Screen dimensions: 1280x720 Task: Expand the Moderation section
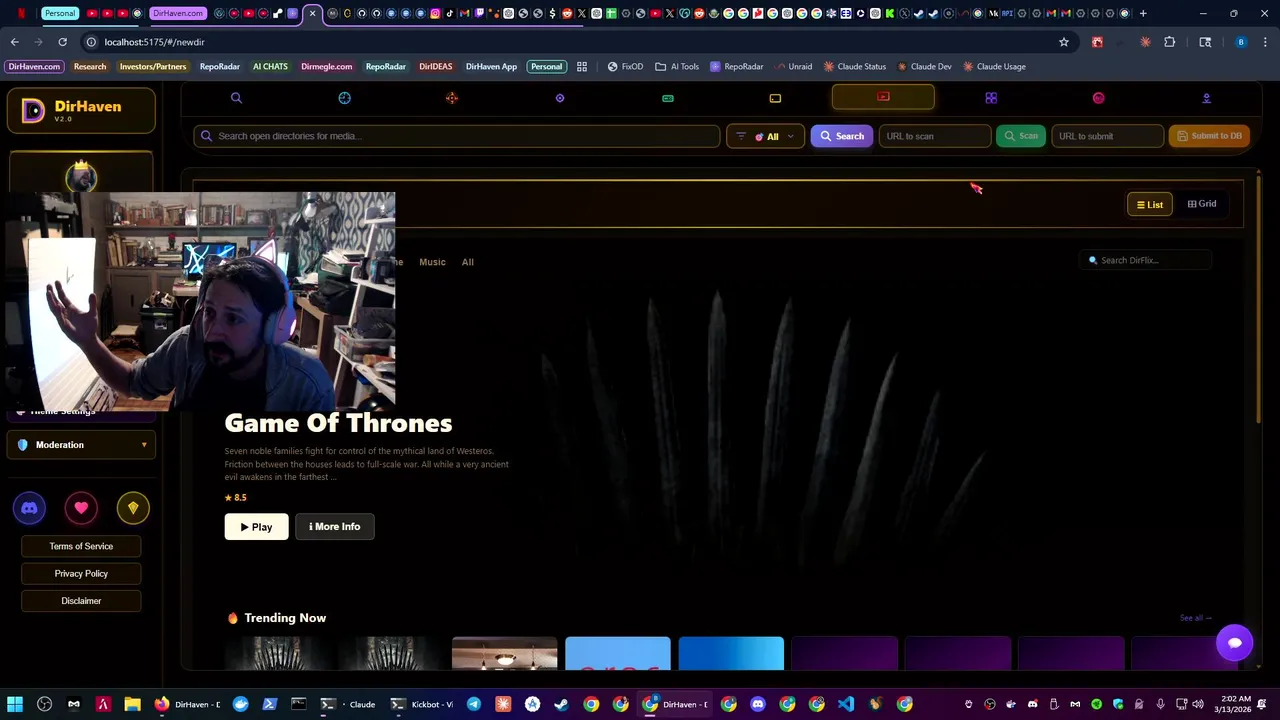coord(82,445)
